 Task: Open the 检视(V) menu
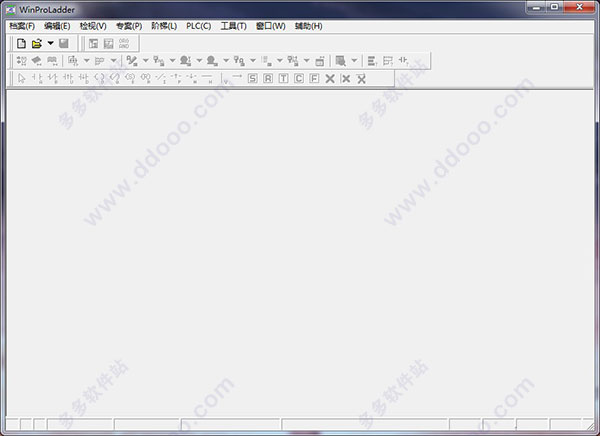[93, 26]
